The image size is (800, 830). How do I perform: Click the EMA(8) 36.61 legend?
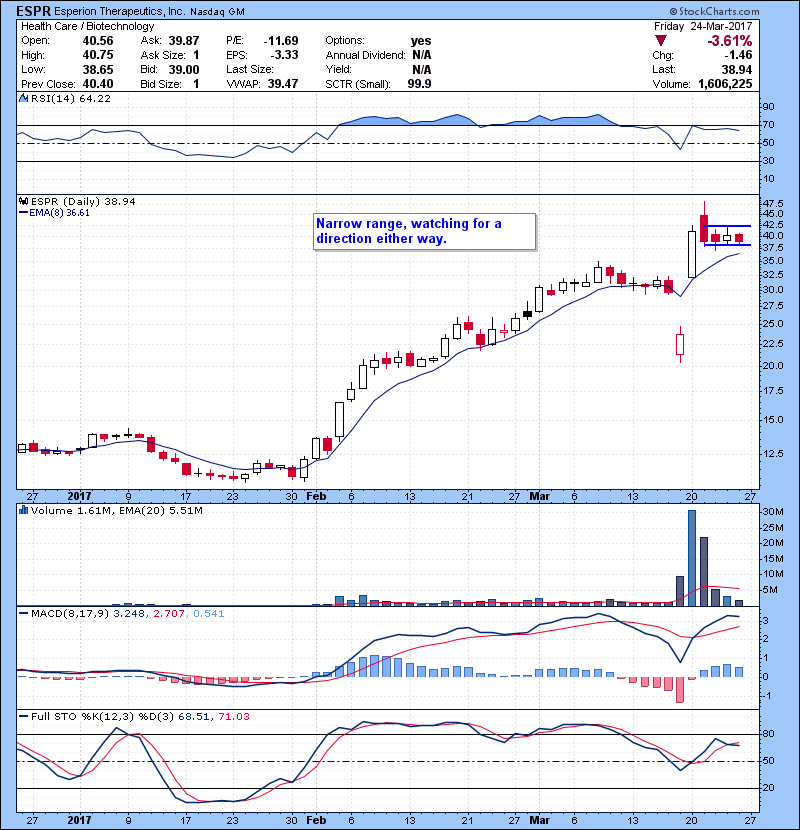click(x=59, y=213)
